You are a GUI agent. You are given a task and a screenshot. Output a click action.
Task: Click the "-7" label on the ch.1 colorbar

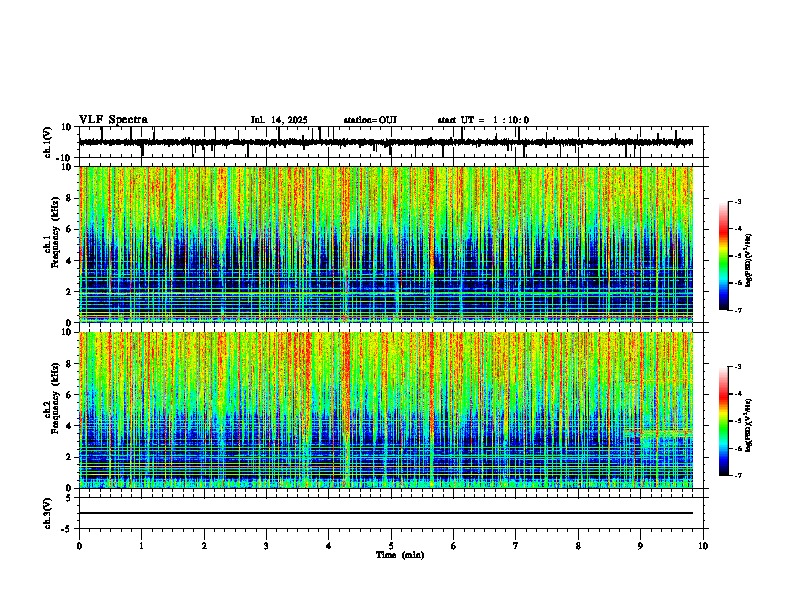(x=737, y=310)
